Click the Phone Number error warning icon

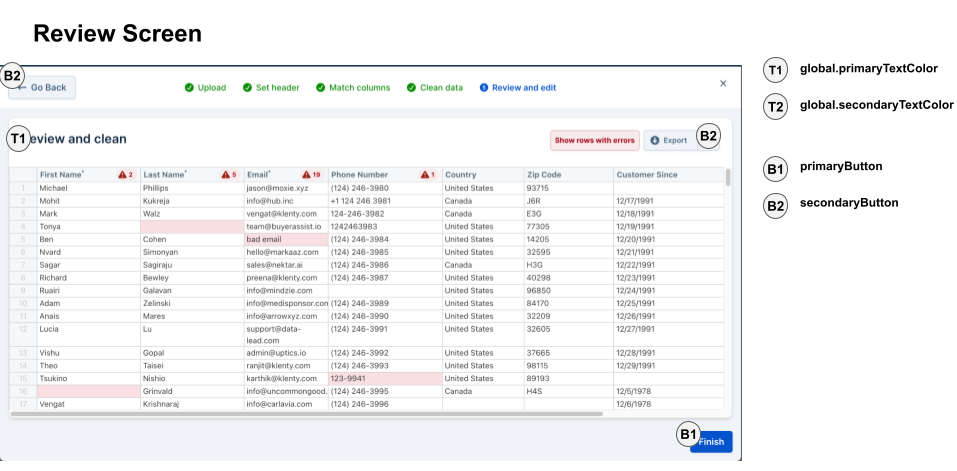425,175
